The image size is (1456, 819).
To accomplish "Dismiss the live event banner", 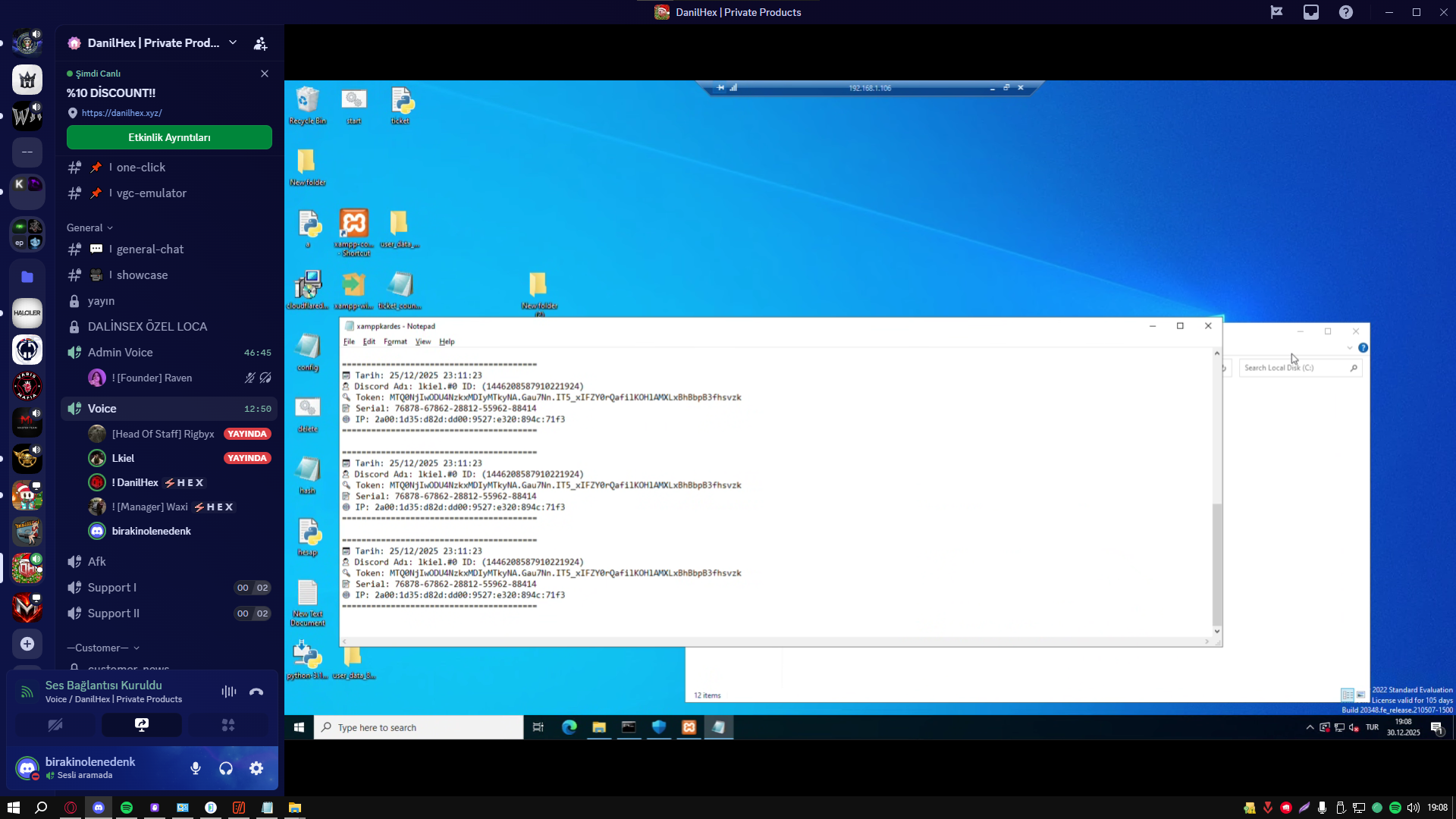I will pyautogui.click(x=265, y=74).
